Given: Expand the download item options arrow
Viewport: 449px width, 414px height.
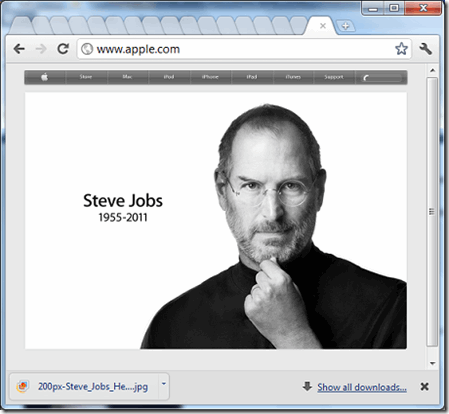Looking at the screenshot, I should click(164, 384).
